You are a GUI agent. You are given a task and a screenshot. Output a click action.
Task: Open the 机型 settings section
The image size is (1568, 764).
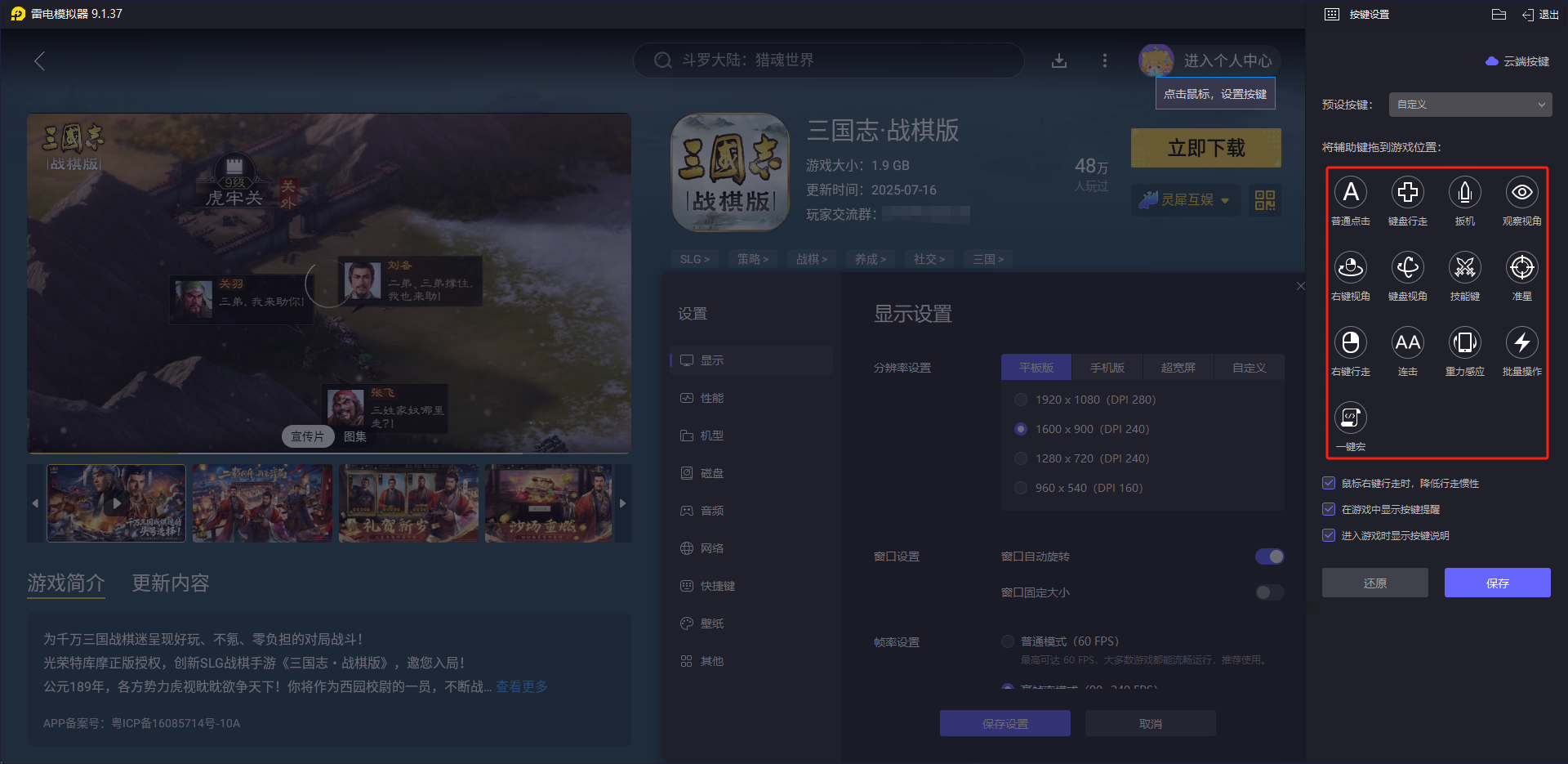[751, 436]
